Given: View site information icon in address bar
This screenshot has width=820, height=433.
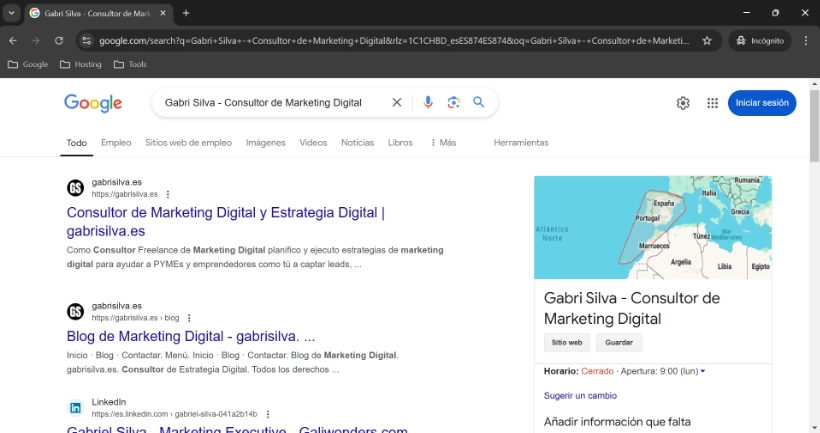Looking at the screenshot, I should pos(87,41).
